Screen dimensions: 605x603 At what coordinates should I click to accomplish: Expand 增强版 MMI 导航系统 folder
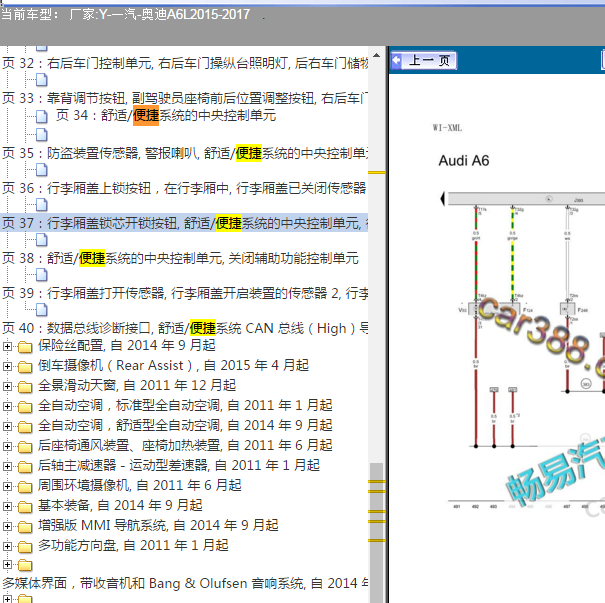point(7,526)
